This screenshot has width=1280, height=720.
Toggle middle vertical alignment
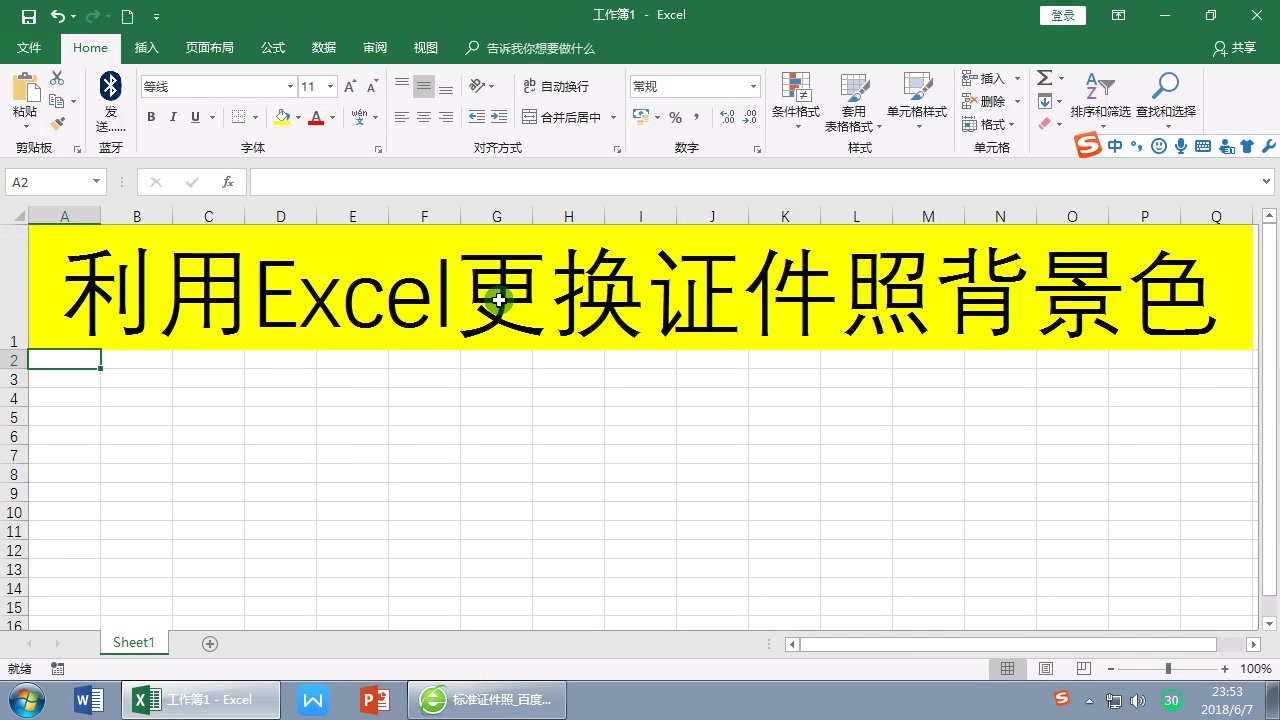pos(423,87)
